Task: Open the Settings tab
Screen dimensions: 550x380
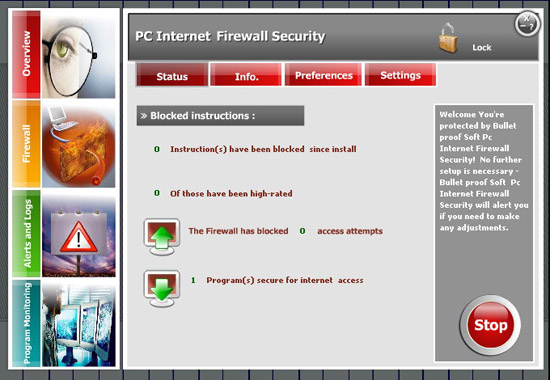Action: [401, 74]
